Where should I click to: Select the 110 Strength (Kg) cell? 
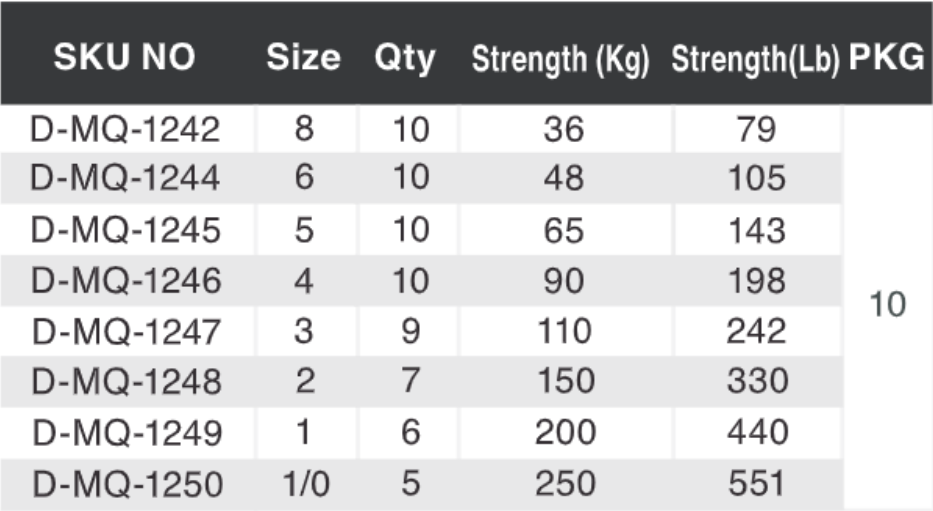coord(564,332)
